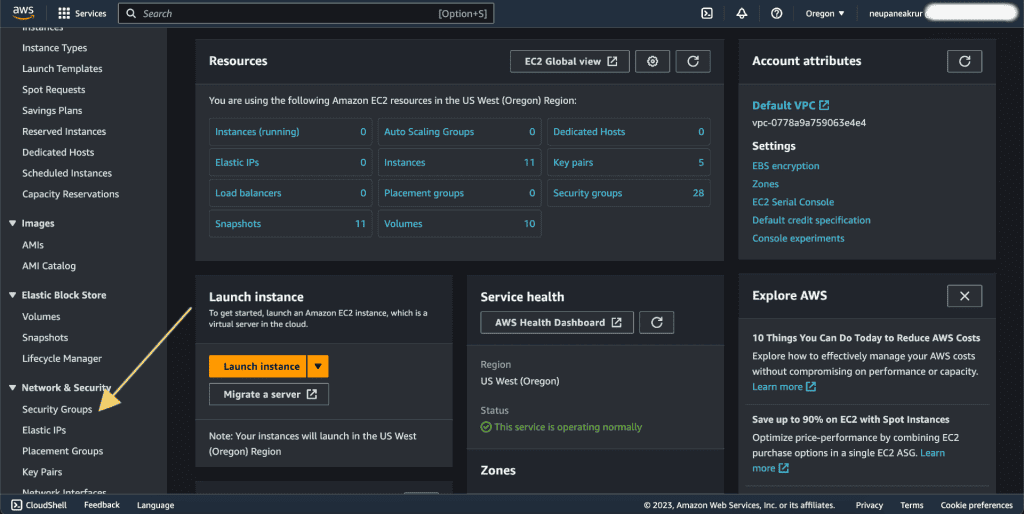1024x514 pixels.
Task: Click Learn more under Reduce AWS Costs
Action: coord(784,387)
